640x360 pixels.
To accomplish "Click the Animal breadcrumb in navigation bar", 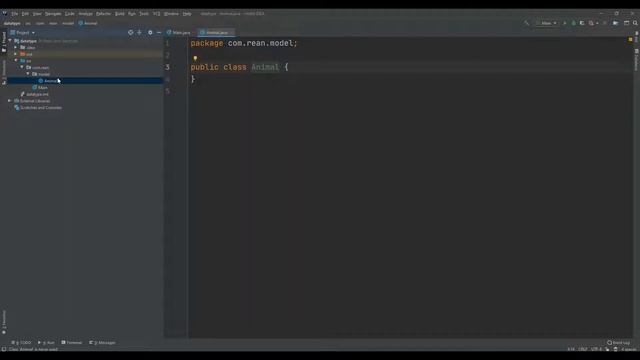I will point(88,23).
